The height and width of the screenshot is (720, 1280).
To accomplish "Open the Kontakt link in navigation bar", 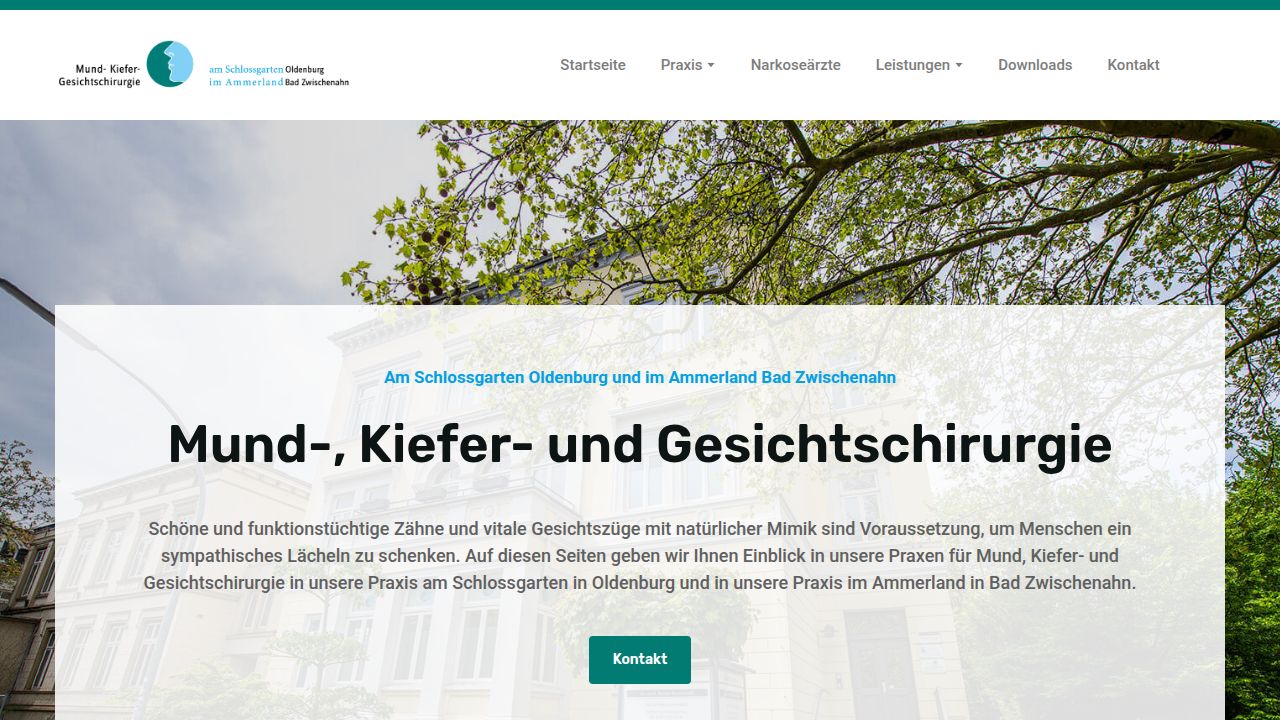I will pos(1133,65).
